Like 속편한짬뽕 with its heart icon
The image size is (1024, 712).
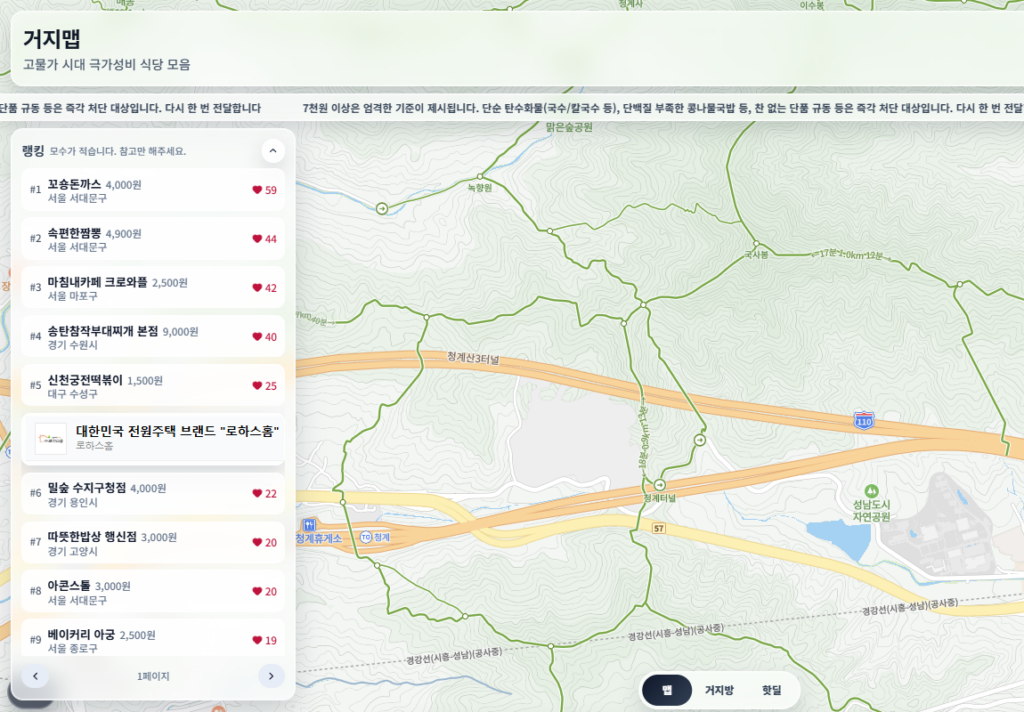[257, 239]
